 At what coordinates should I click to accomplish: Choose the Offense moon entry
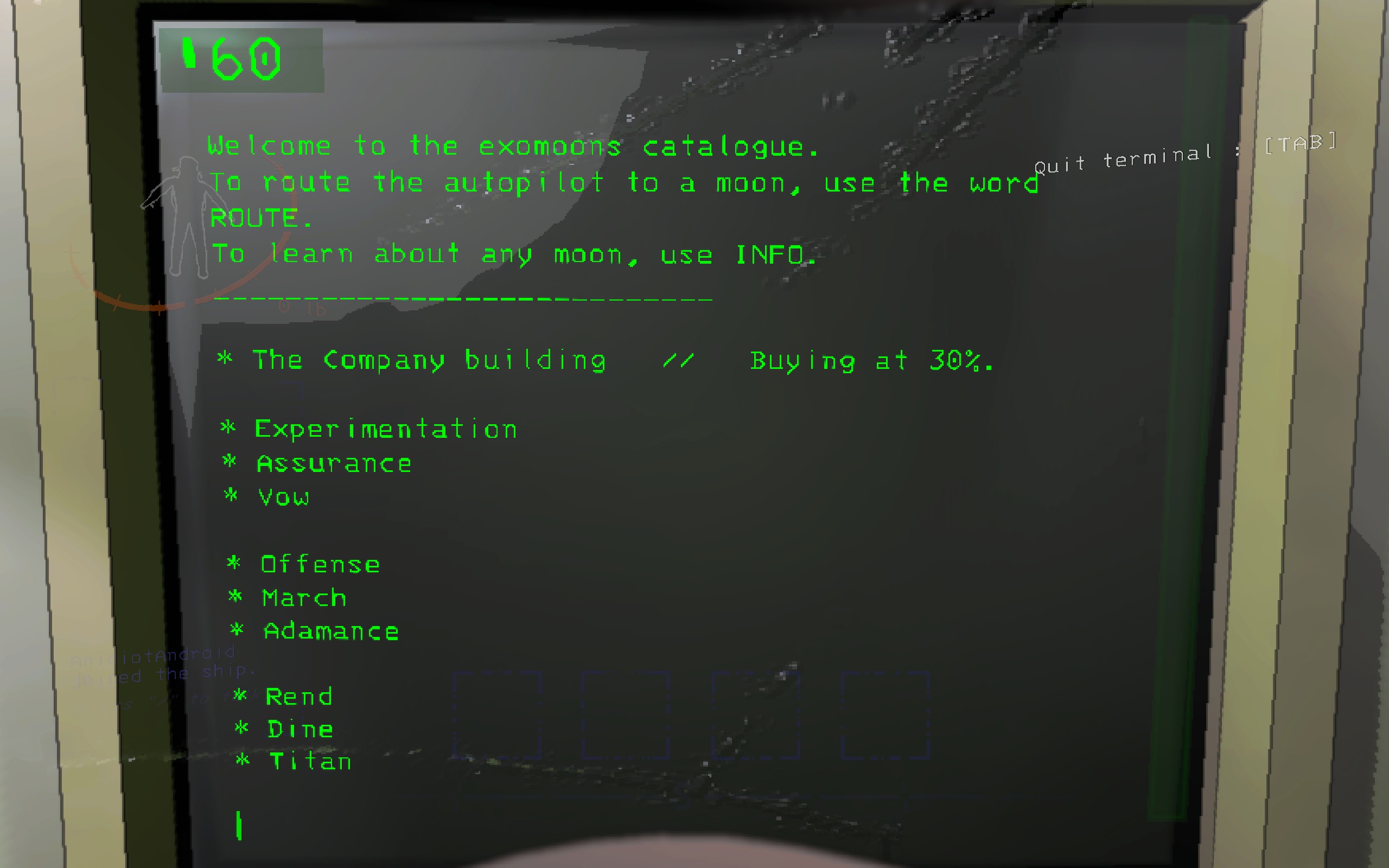click(320, 564)
